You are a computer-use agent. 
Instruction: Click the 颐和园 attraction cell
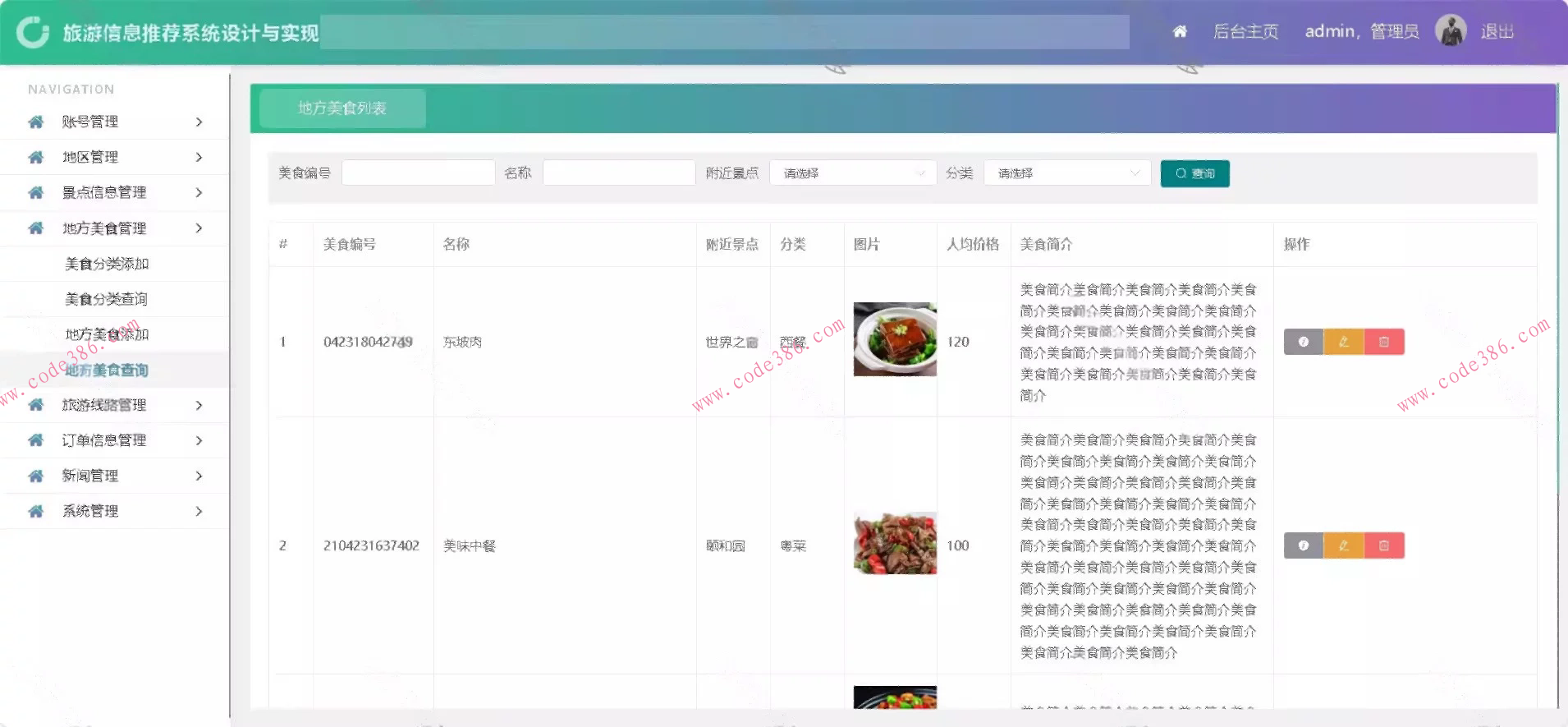click(x=725, y=545)
